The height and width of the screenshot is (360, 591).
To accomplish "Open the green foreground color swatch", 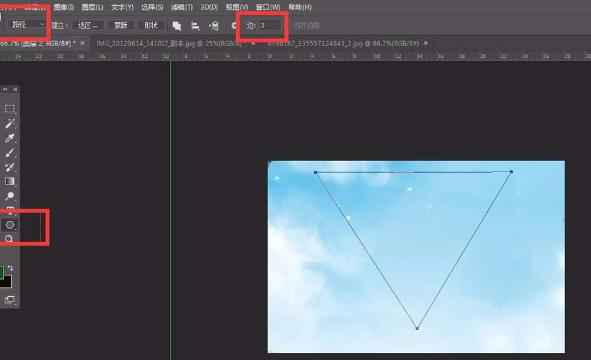I will click(2, 272).
